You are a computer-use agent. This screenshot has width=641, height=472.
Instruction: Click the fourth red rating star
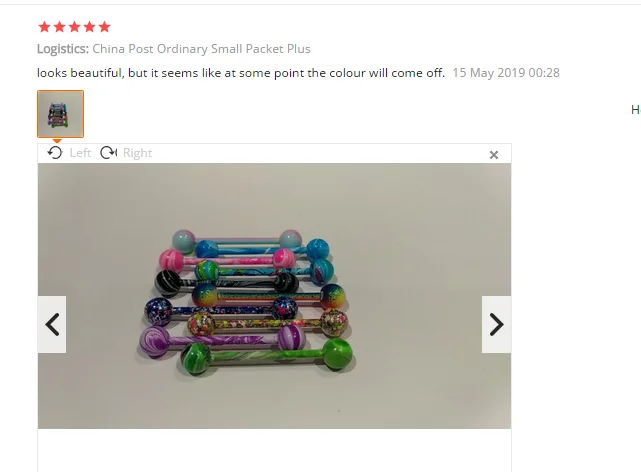pos(90,27)
